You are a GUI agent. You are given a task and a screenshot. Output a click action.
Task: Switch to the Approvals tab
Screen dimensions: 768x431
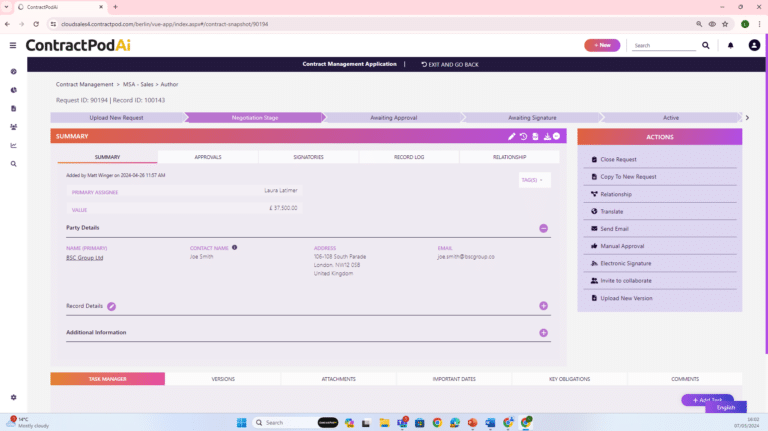[x=208, y=157]
